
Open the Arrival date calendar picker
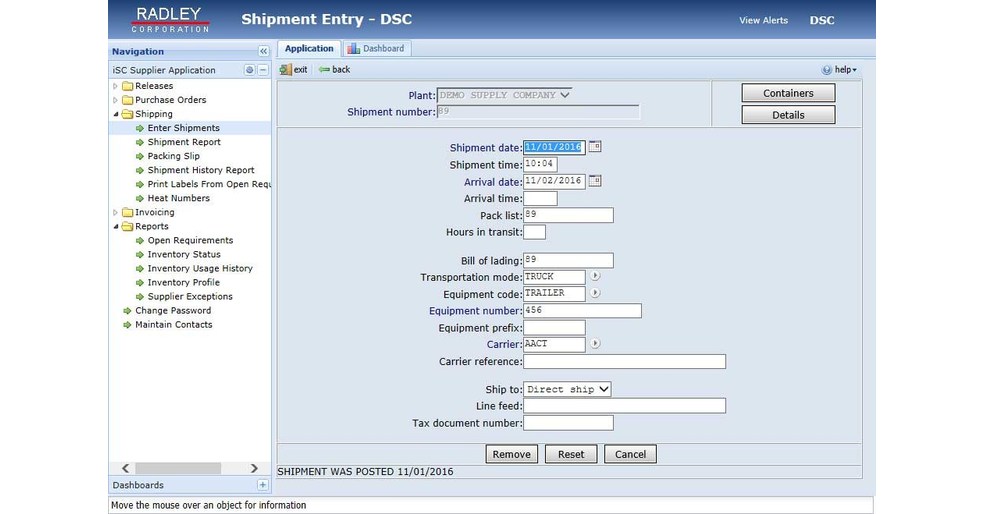tap(595, 181)
